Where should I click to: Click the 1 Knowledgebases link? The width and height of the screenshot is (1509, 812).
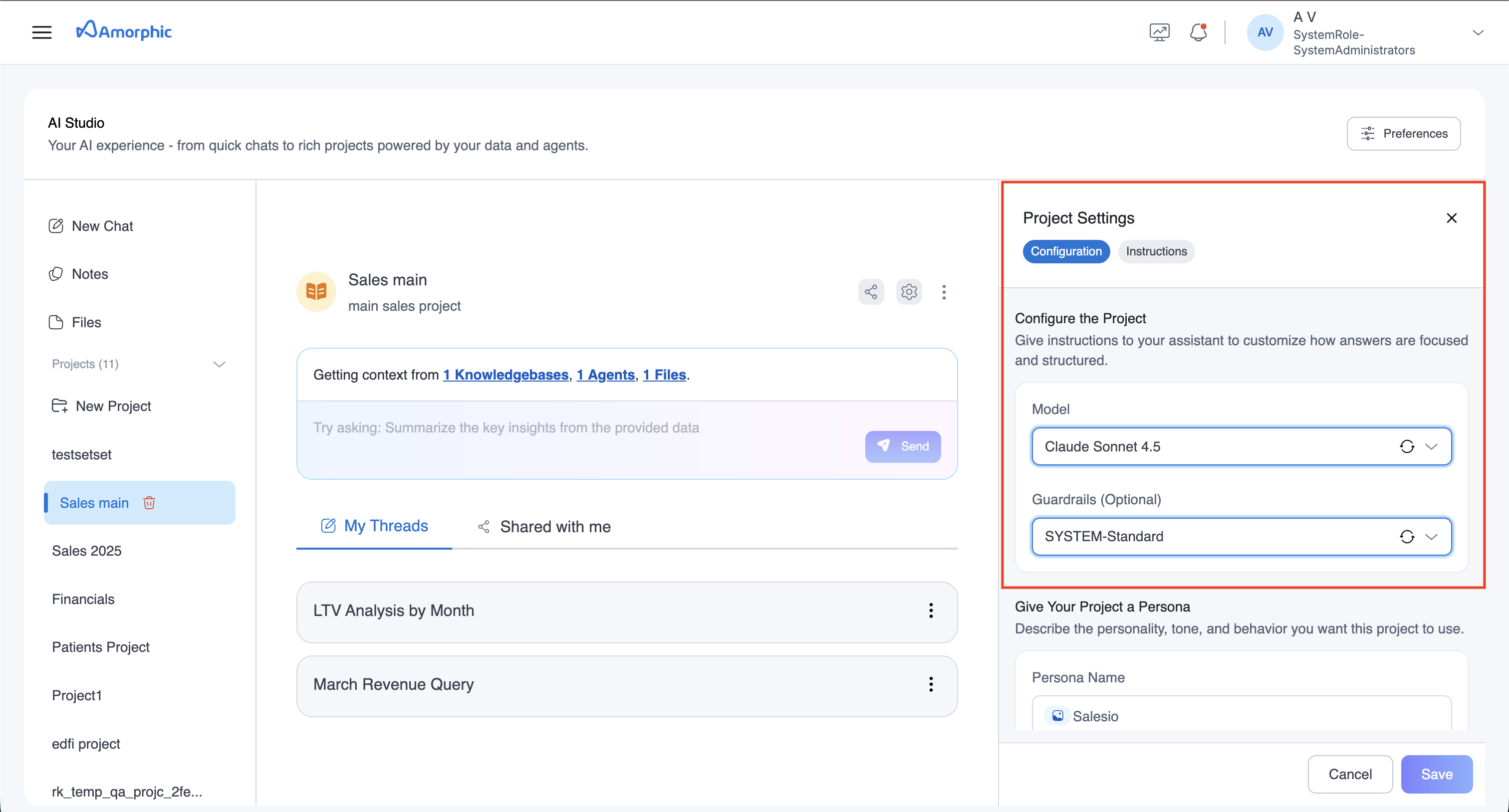(x=505, y=375)
